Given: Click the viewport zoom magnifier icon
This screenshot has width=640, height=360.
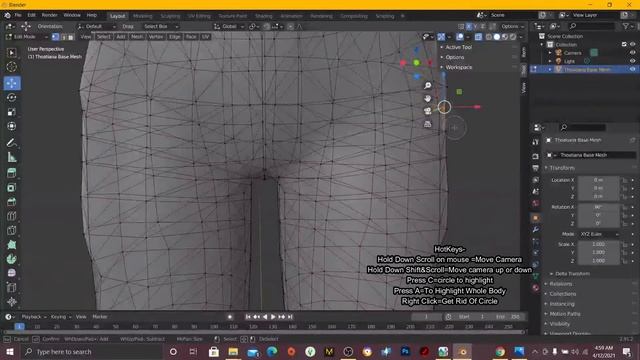Looking at the screenshot, I should click(427, 85).
